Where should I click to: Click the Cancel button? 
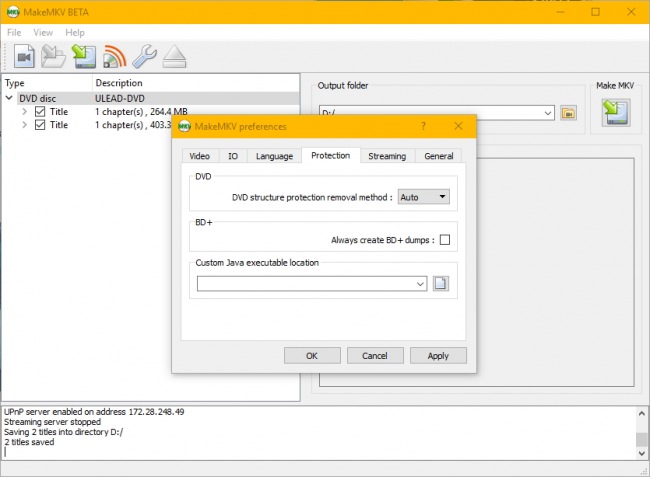[375, 356]
